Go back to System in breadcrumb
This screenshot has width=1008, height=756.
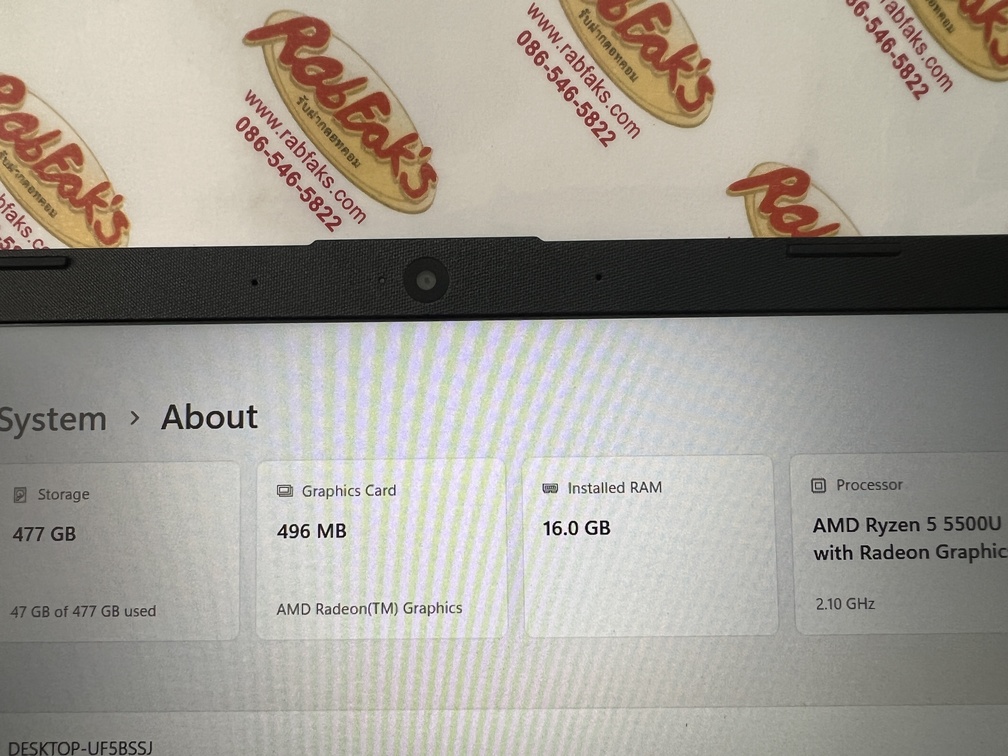click(x=53, y=420)
